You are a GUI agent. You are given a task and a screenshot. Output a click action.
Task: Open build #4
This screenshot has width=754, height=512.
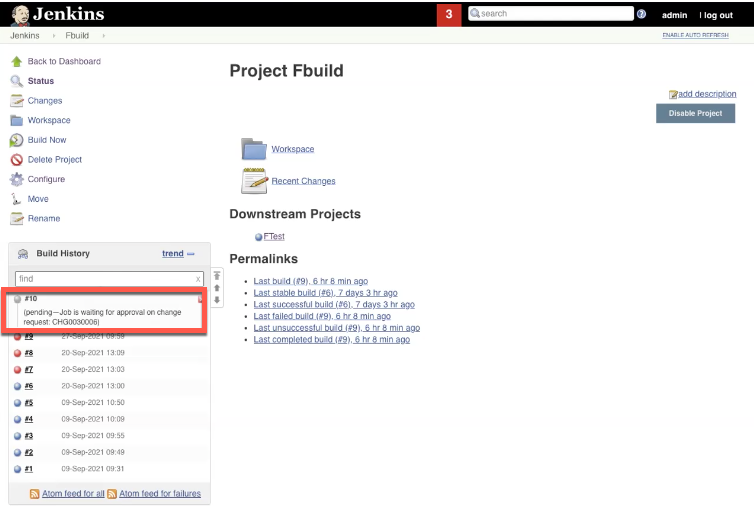29,420
